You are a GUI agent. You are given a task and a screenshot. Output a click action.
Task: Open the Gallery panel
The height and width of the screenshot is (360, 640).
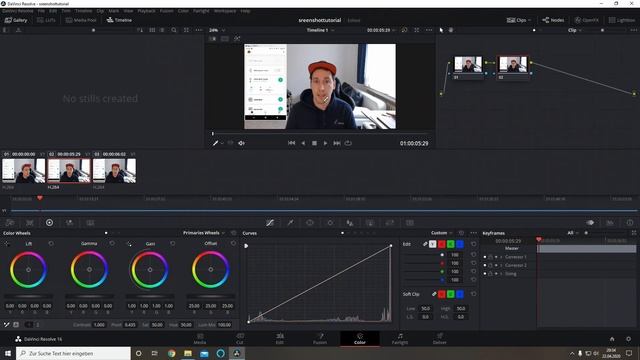[16, 20]
